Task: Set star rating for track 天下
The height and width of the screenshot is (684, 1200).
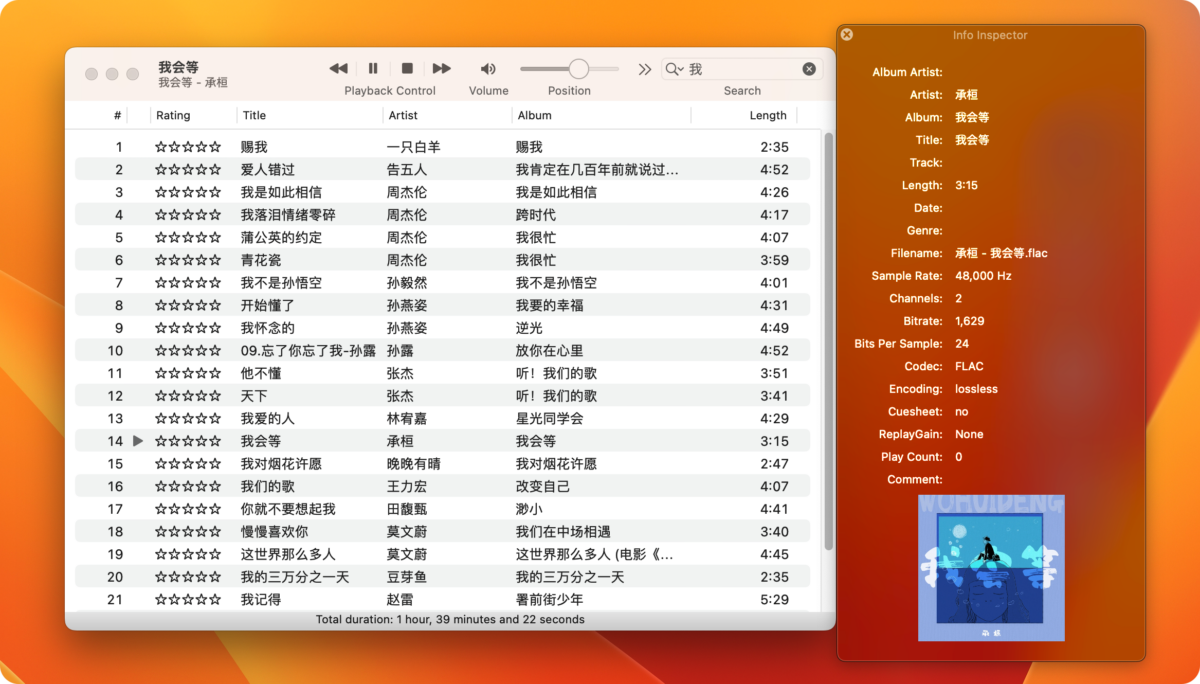Action: [x=188, y=396]
